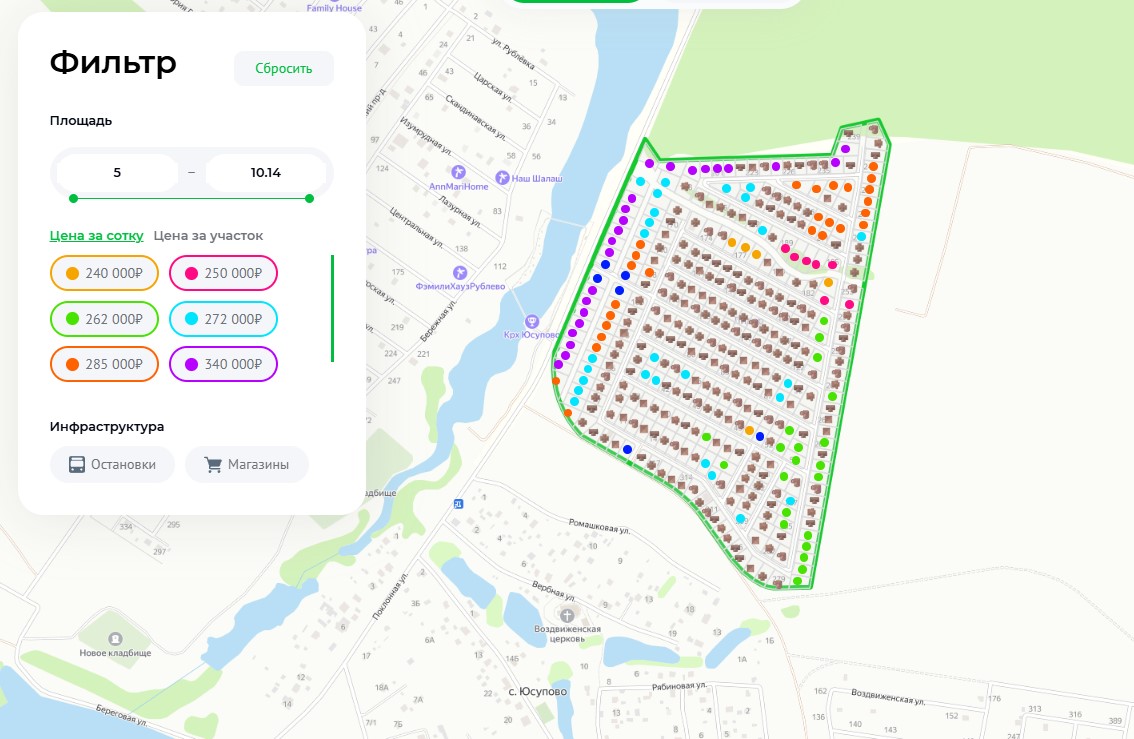Switch to Цена за участок tab

pyautogui.click(x=208, y=236)
